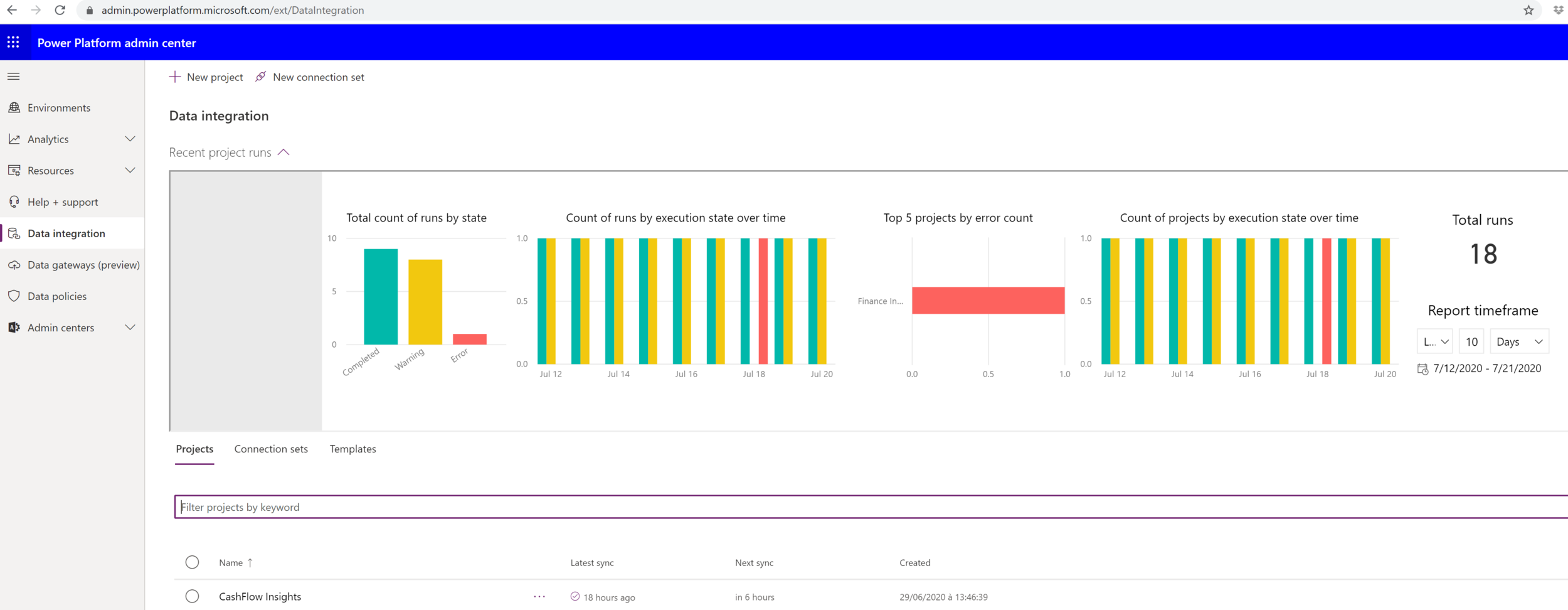
Task: Click the Help + support headset icon
Action: tap(14, 202)
